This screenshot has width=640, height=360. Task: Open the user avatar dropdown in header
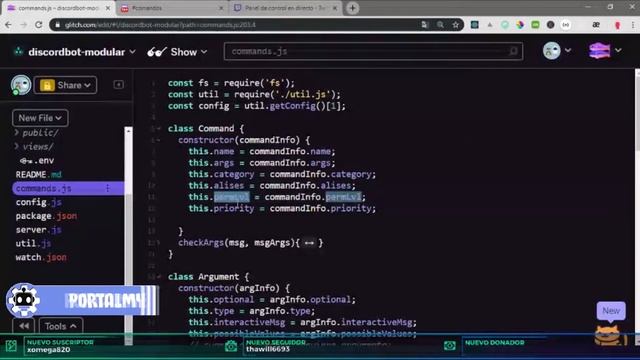click(x=557, y=51)
